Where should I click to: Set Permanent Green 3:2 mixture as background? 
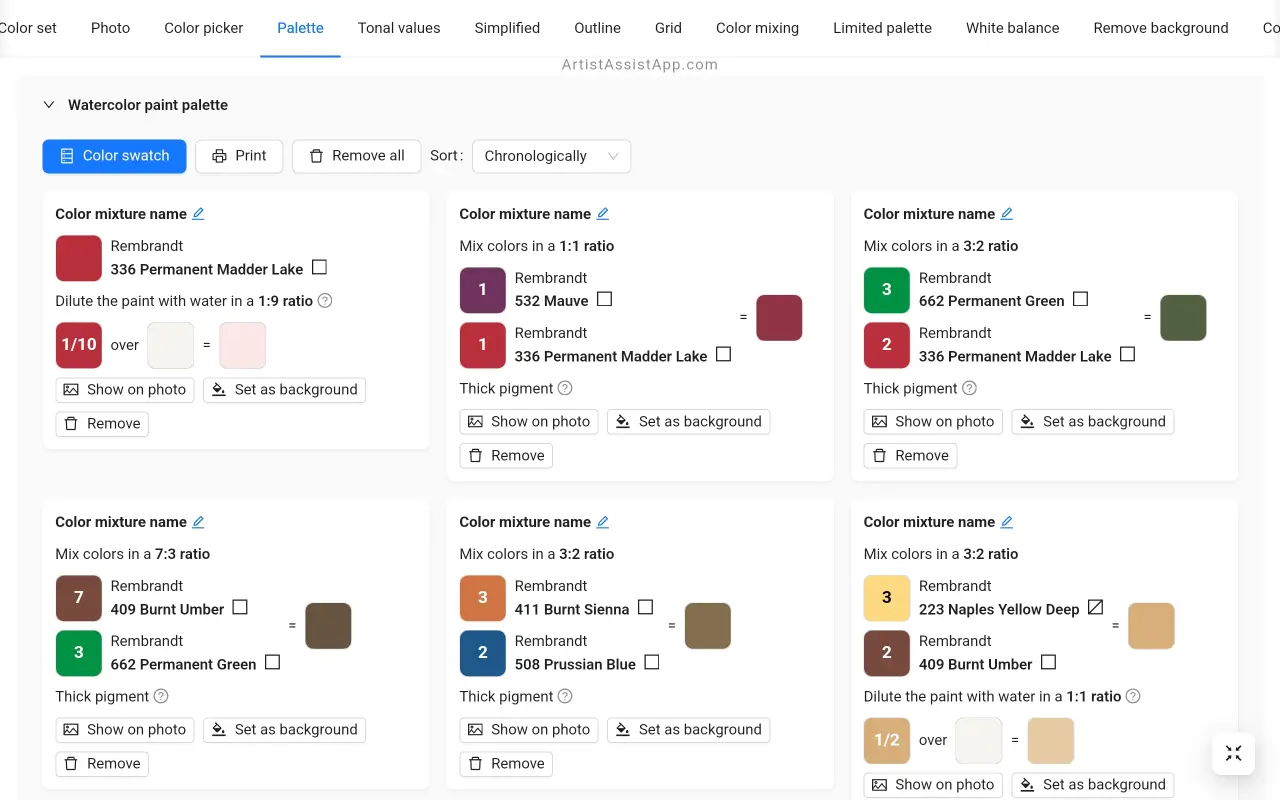point(1092,422)
